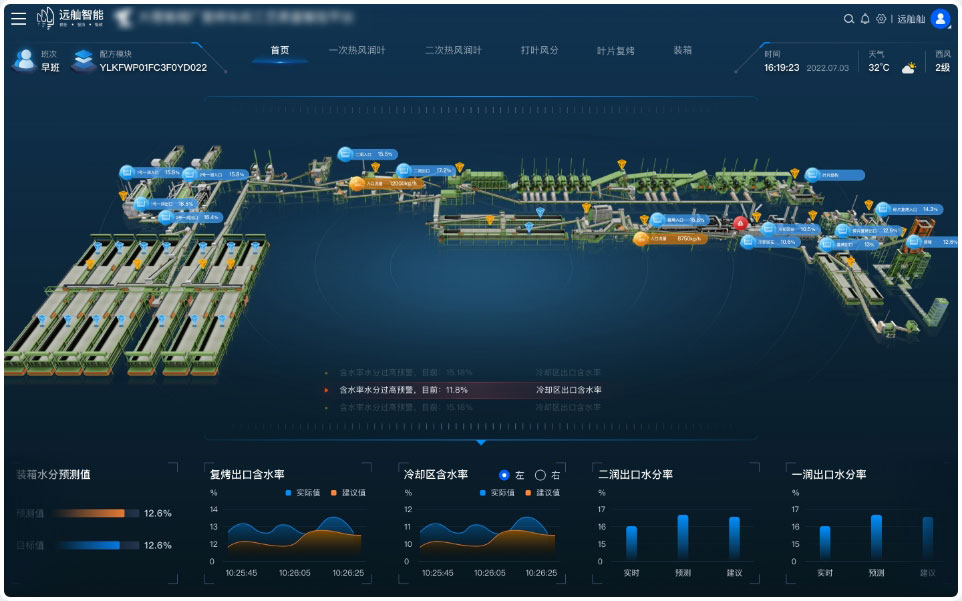Click the blue user avatar icon
Image resolution: width=962 pixels, height=601 pixels.
click(940, 18)
